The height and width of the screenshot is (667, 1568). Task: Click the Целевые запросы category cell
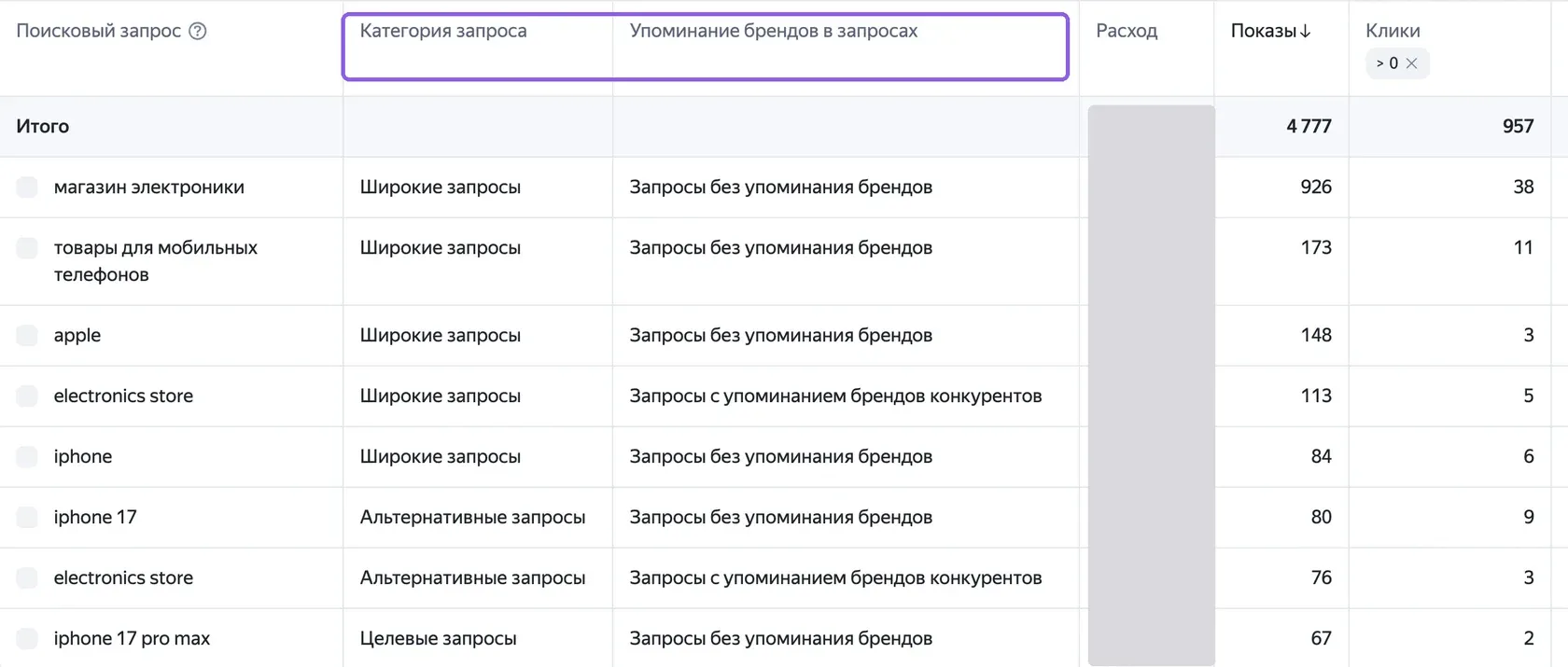pyautogui.click(x=439, y=638)
